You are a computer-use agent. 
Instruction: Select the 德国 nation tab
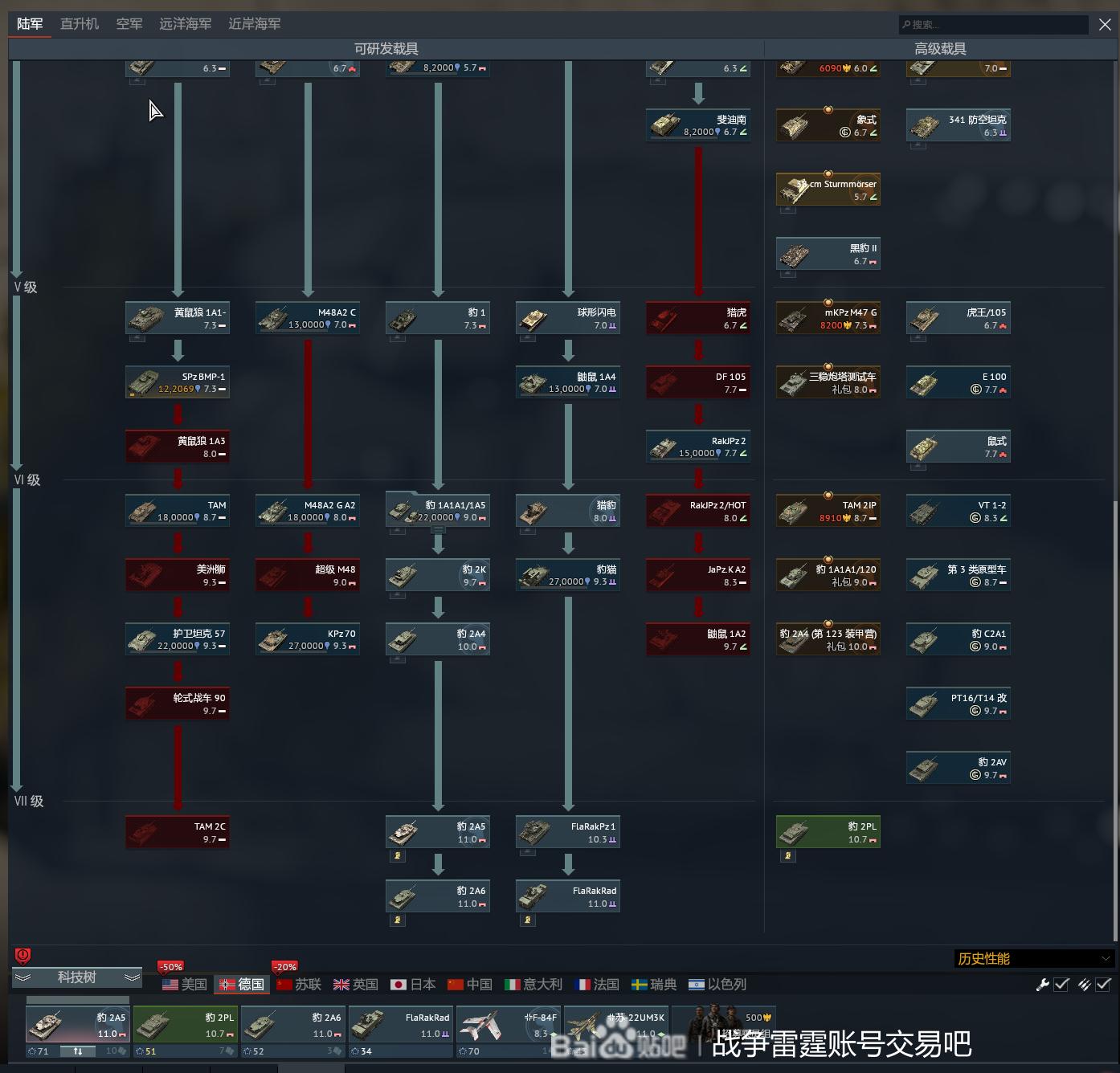[x=242, y=985]
